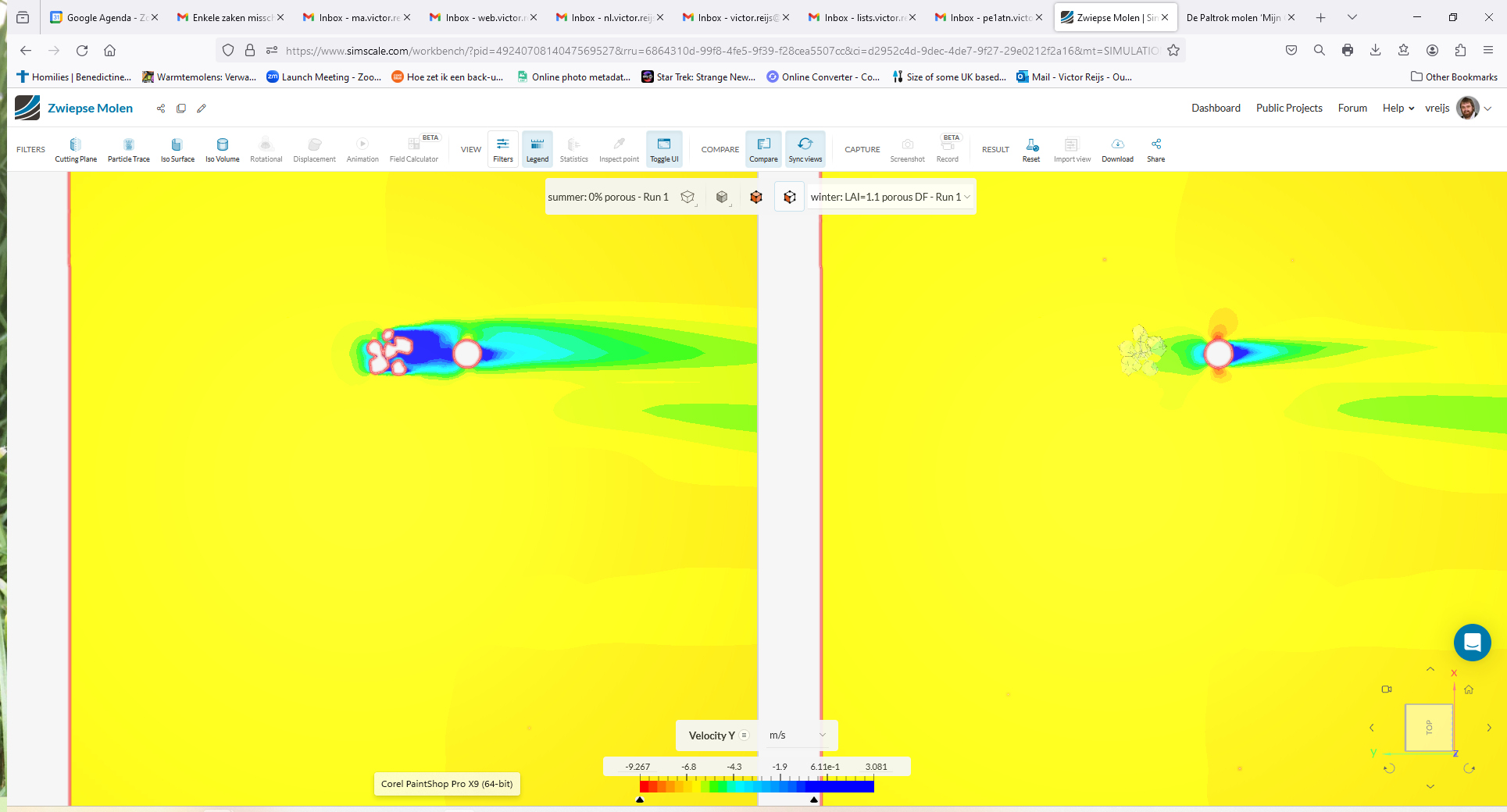Disable Sync views between panes

805,148
